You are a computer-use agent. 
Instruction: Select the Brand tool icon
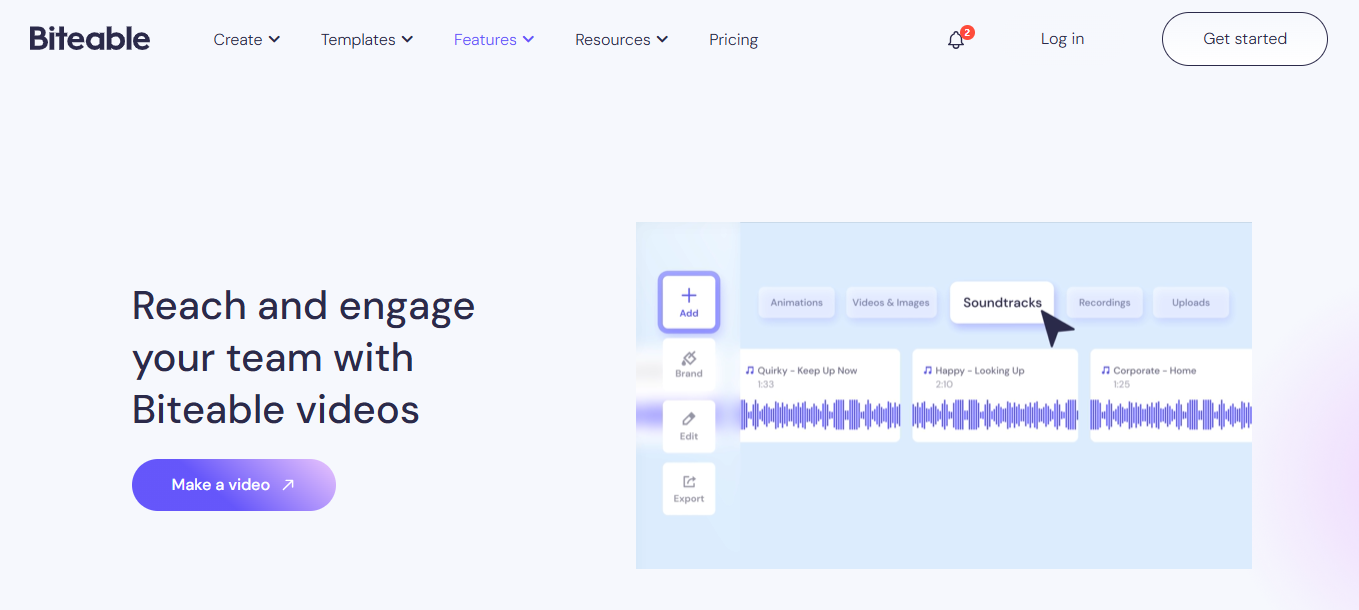click(688, 364)
